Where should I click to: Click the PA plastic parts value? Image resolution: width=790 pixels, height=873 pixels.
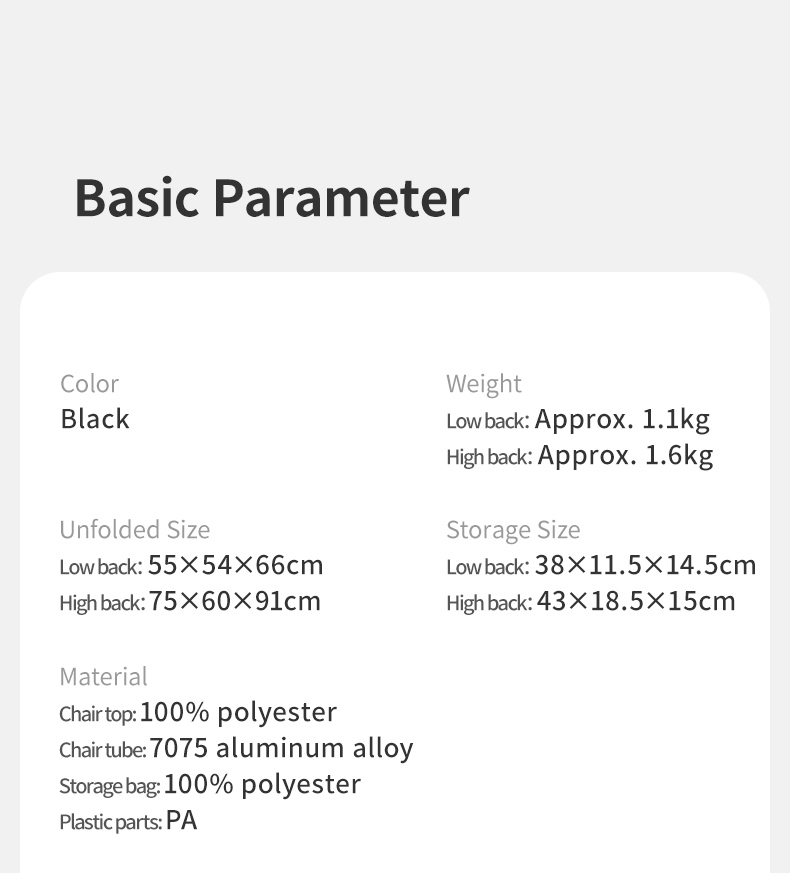[x=182, y=821]
